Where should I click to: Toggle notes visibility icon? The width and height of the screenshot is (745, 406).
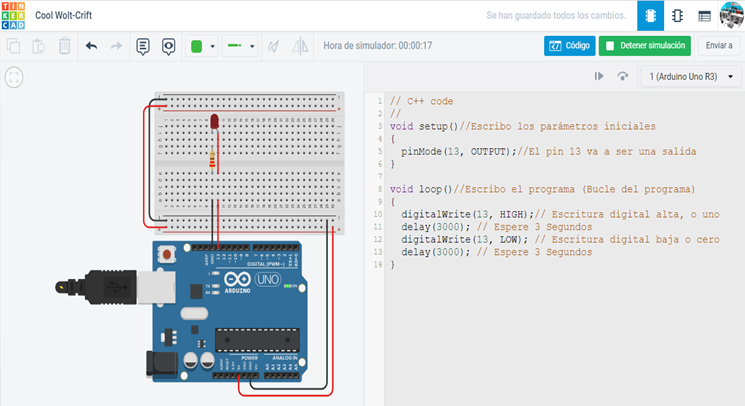(169, 46)
